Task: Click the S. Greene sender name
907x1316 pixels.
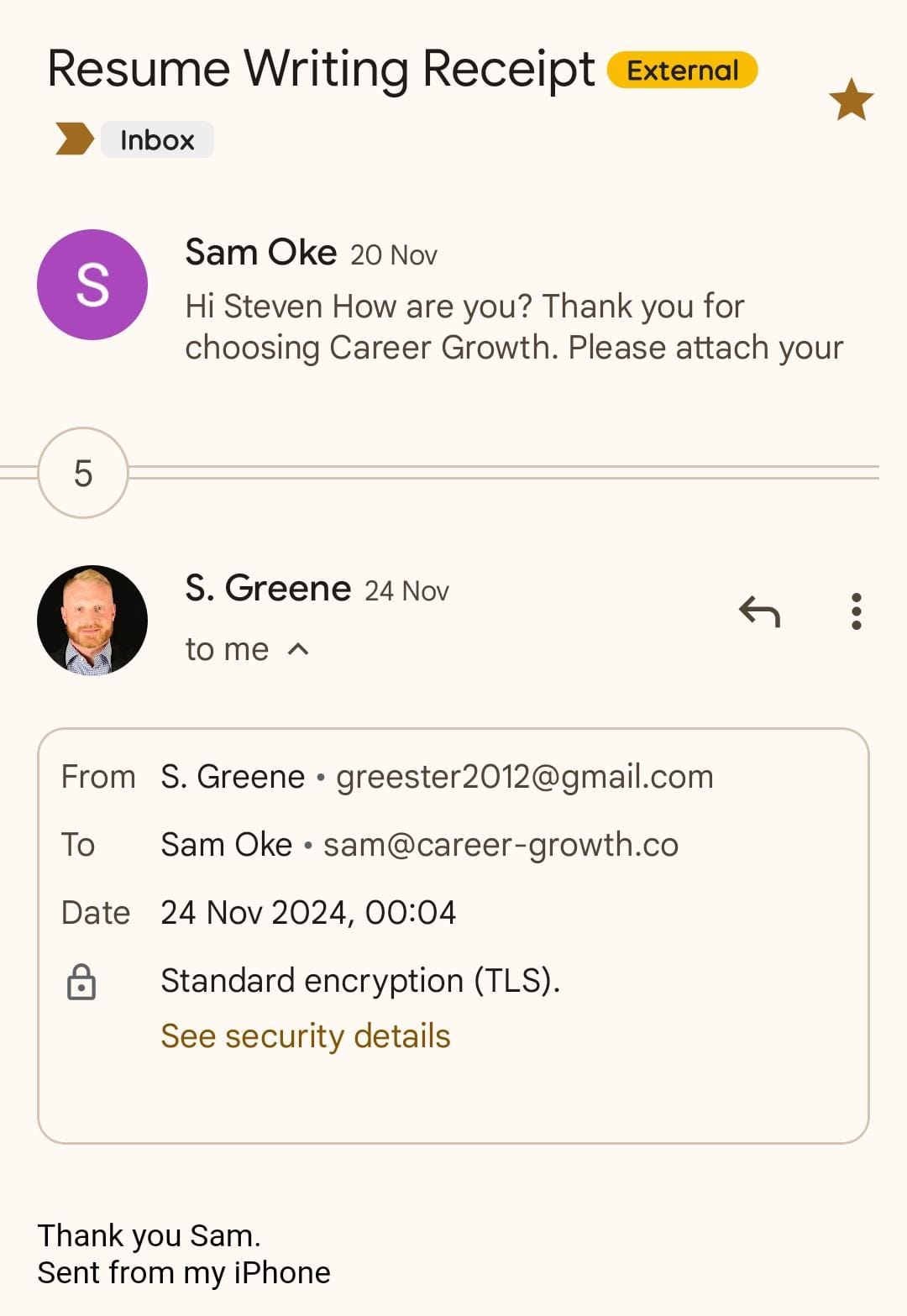Action: (x=268, y=589)
